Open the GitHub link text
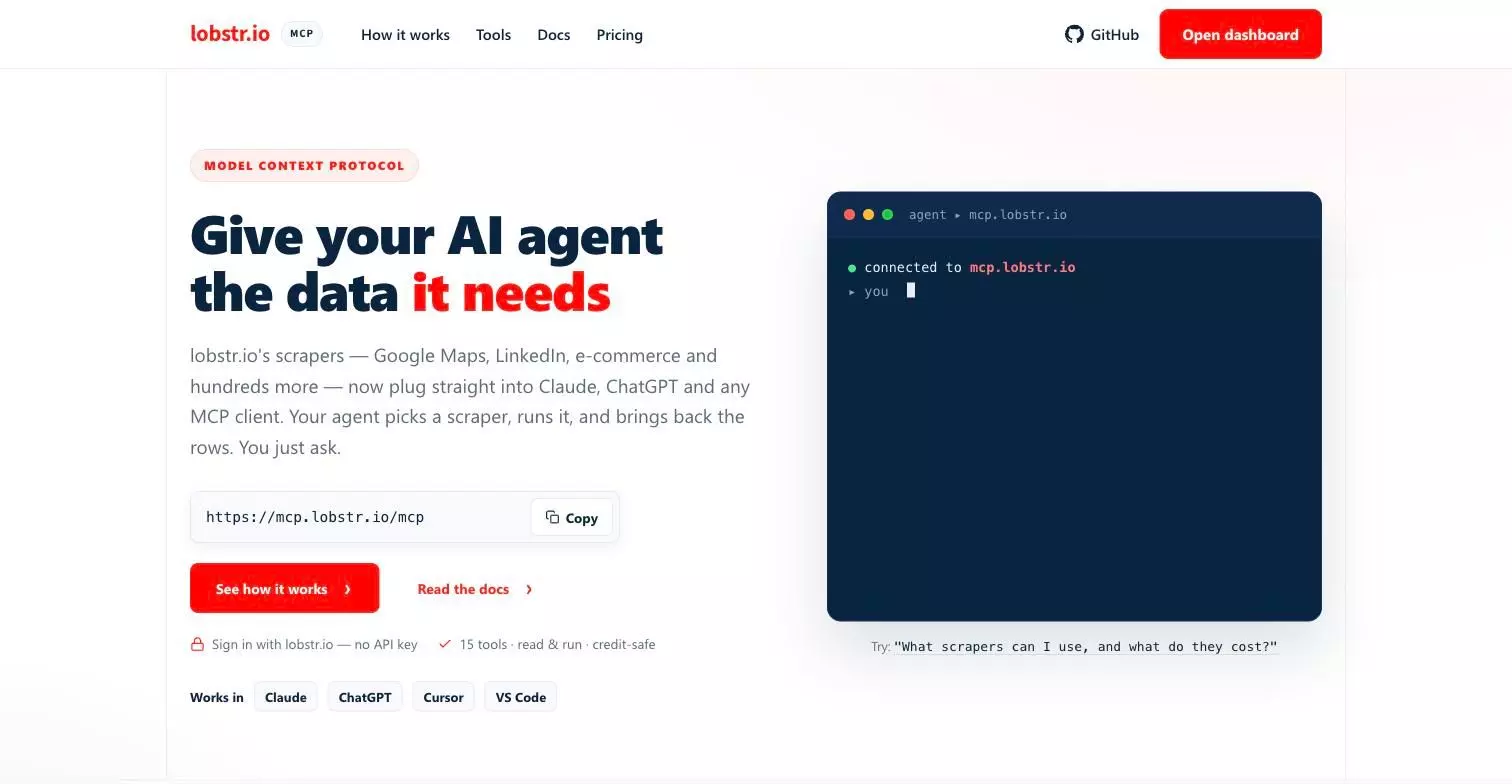The image size is (1512, 784). point(1114,35)
